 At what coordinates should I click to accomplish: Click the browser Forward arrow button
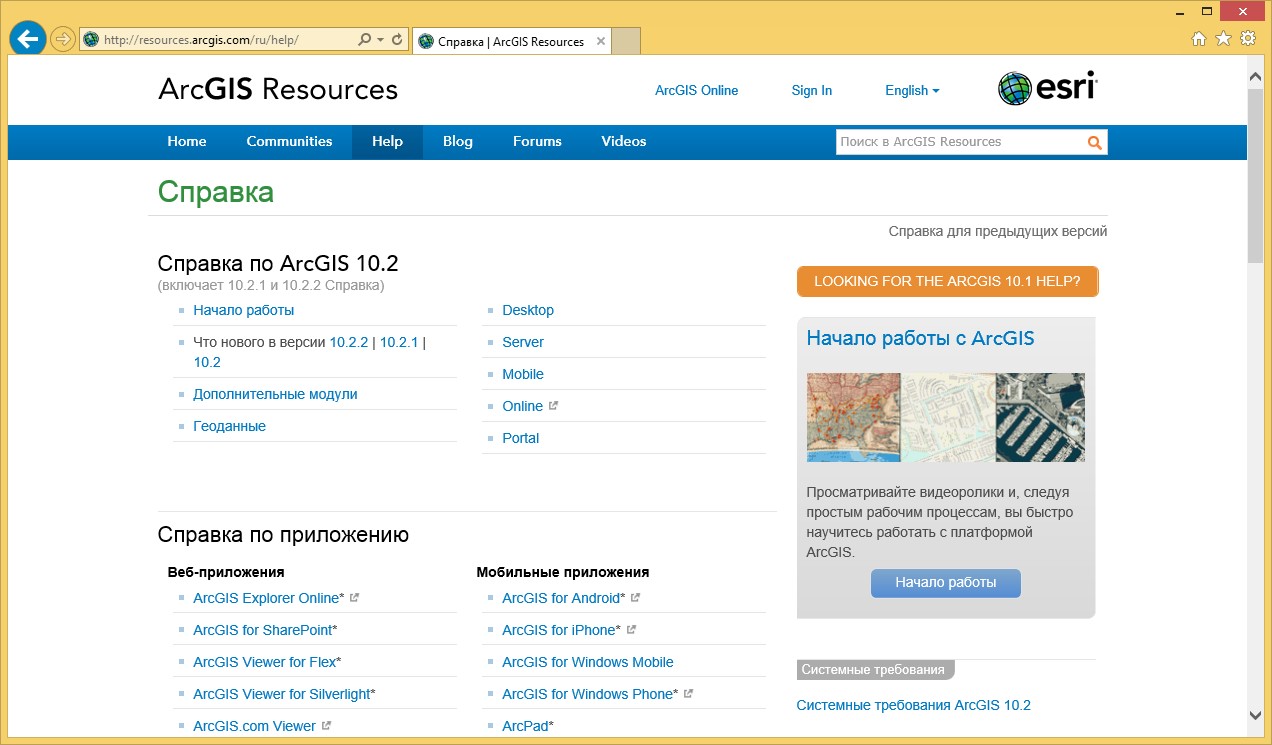63,40
